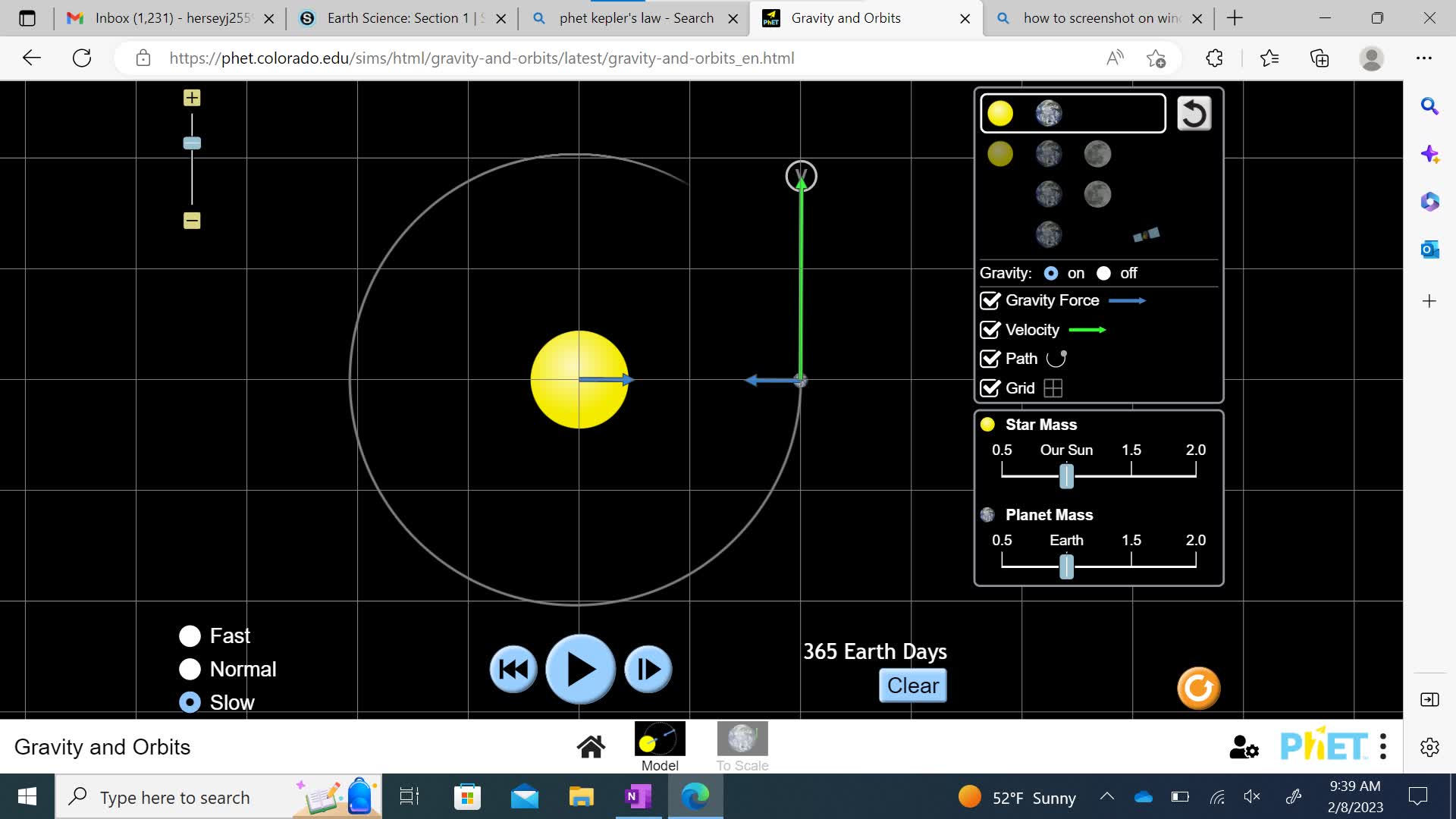Reset the body configuration with the undo arrow icon
This screenshot has width=1456, height=819.
[x=1194, y=114]
